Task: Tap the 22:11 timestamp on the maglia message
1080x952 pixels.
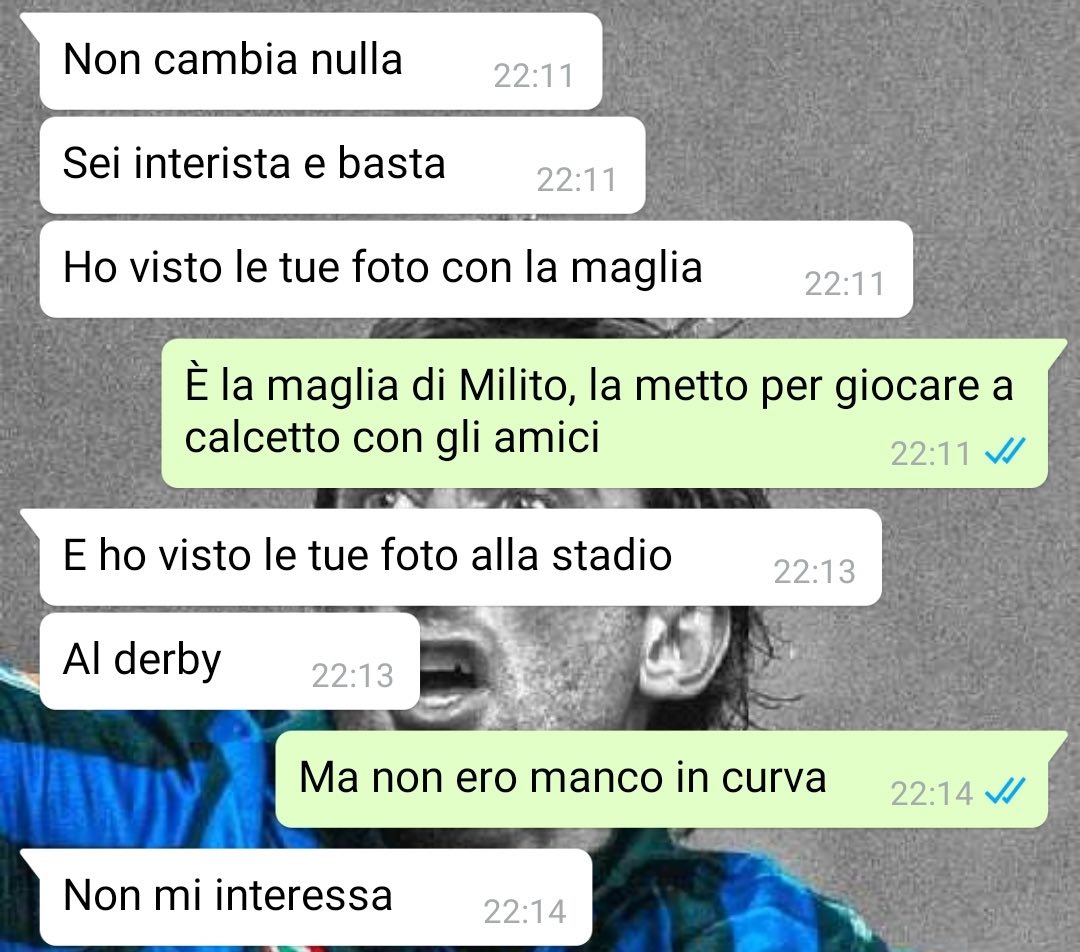Action: (844, 284)
